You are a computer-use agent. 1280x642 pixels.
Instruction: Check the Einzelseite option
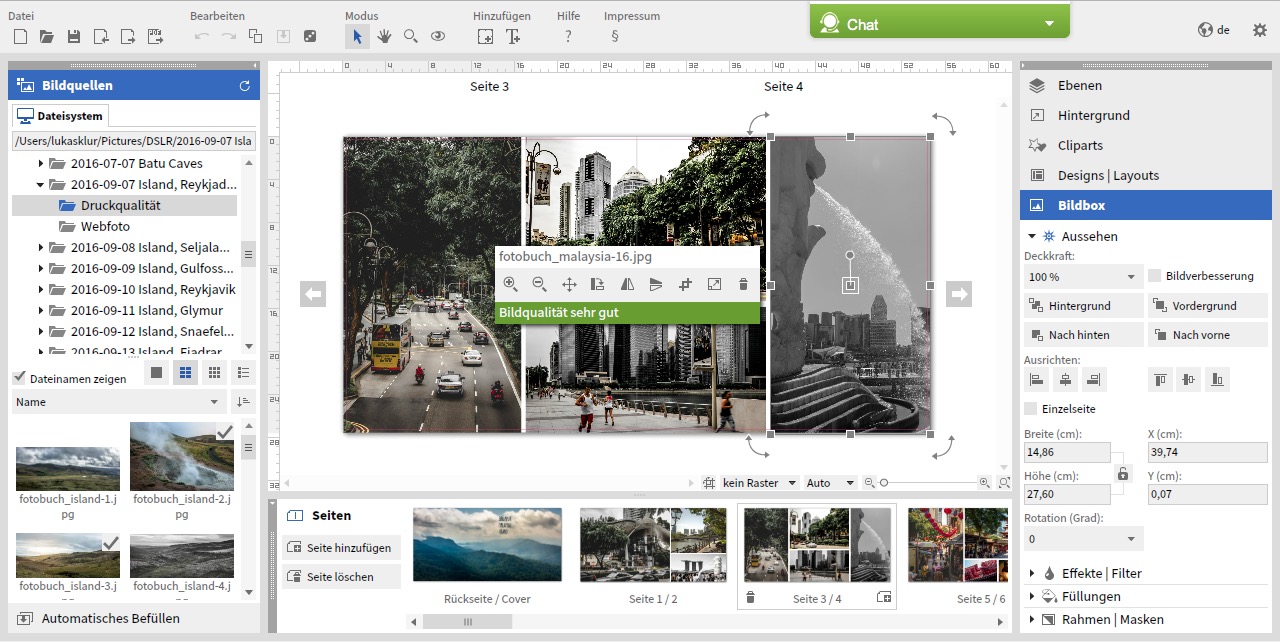[x=1031, y=409]
